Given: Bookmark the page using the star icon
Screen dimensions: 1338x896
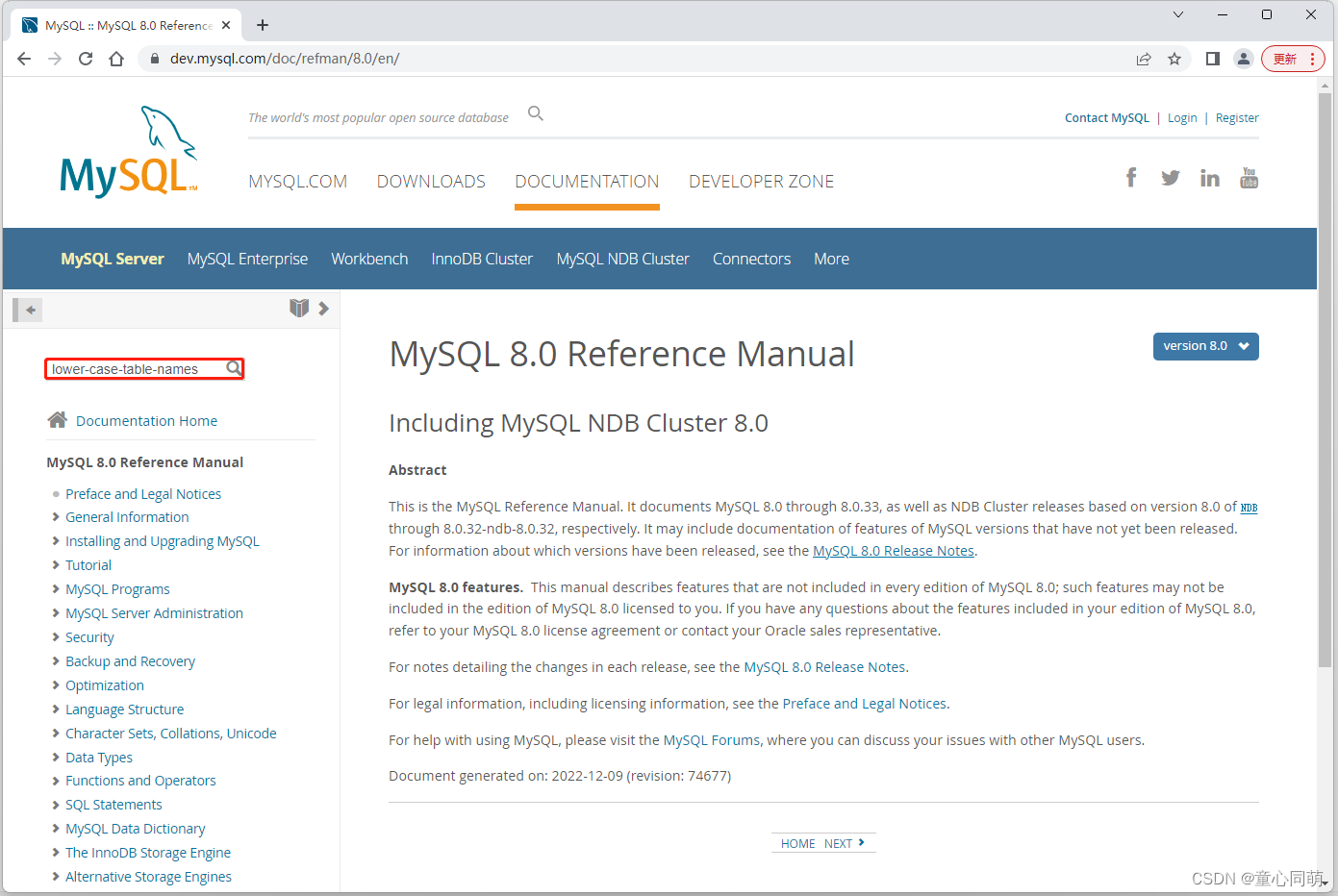Looking at the screenshot, I should click(1174, 58).
